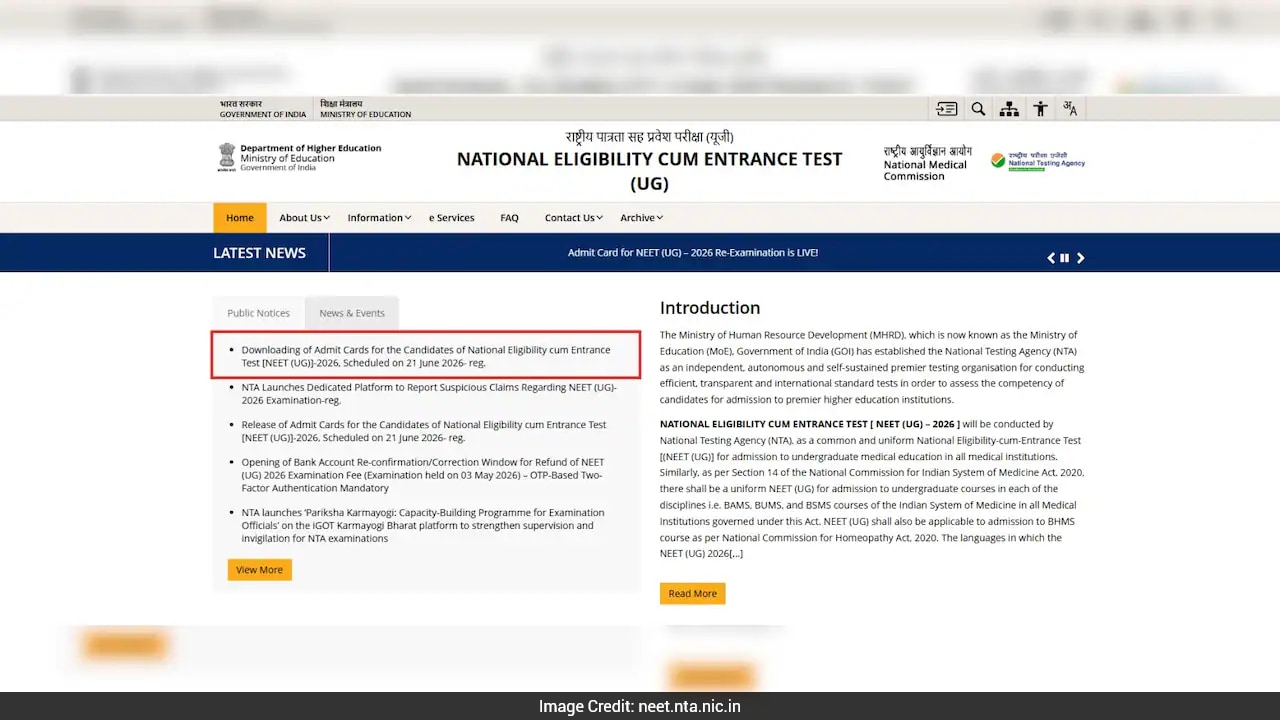Open the search magnifier icon
This screenshot has width=1280, height=720.
coord(978,109)
